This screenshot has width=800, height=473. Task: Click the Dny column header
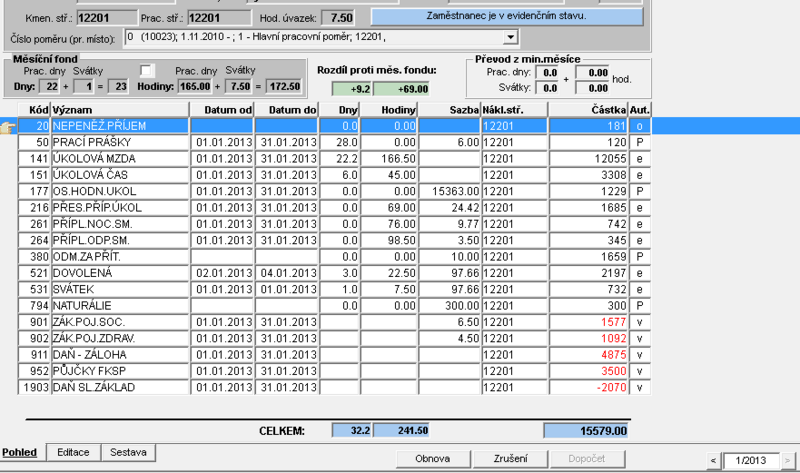point(339,110)
